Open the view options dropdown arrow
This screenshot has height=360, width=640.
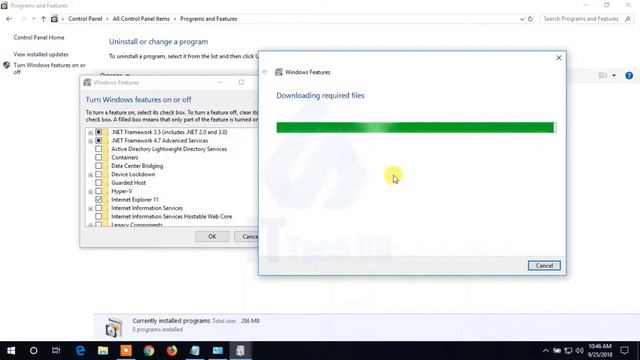click(614, 76)
